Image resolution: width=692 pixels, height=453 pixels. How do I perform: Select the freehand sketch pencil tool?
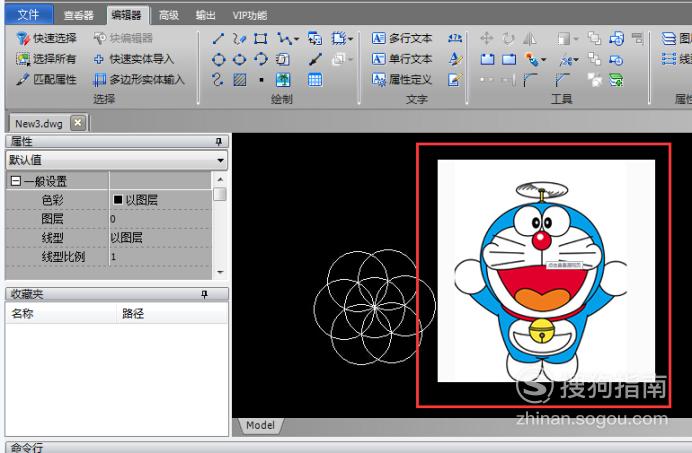tap(239, 38)
